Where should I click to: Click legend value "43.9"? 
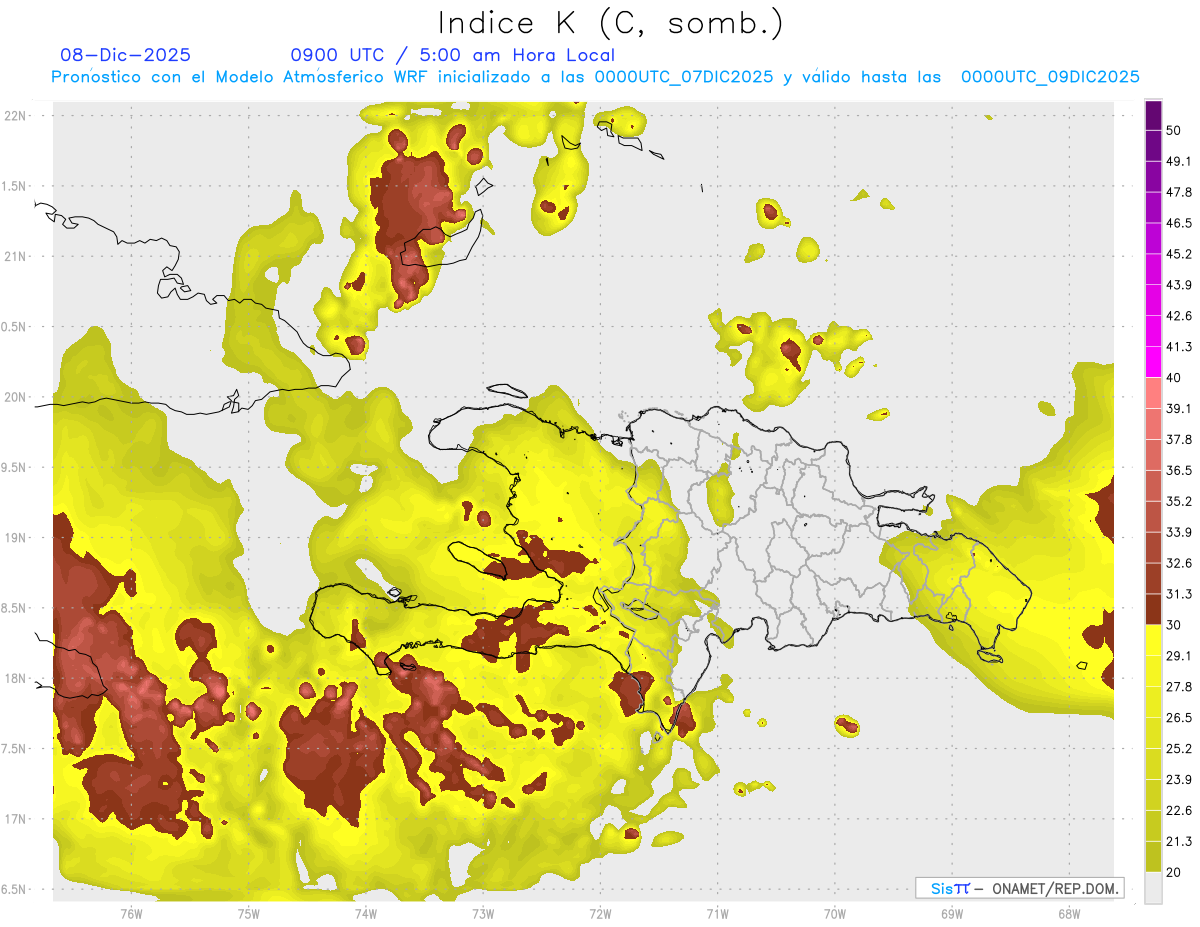[x=1179, y=285]
